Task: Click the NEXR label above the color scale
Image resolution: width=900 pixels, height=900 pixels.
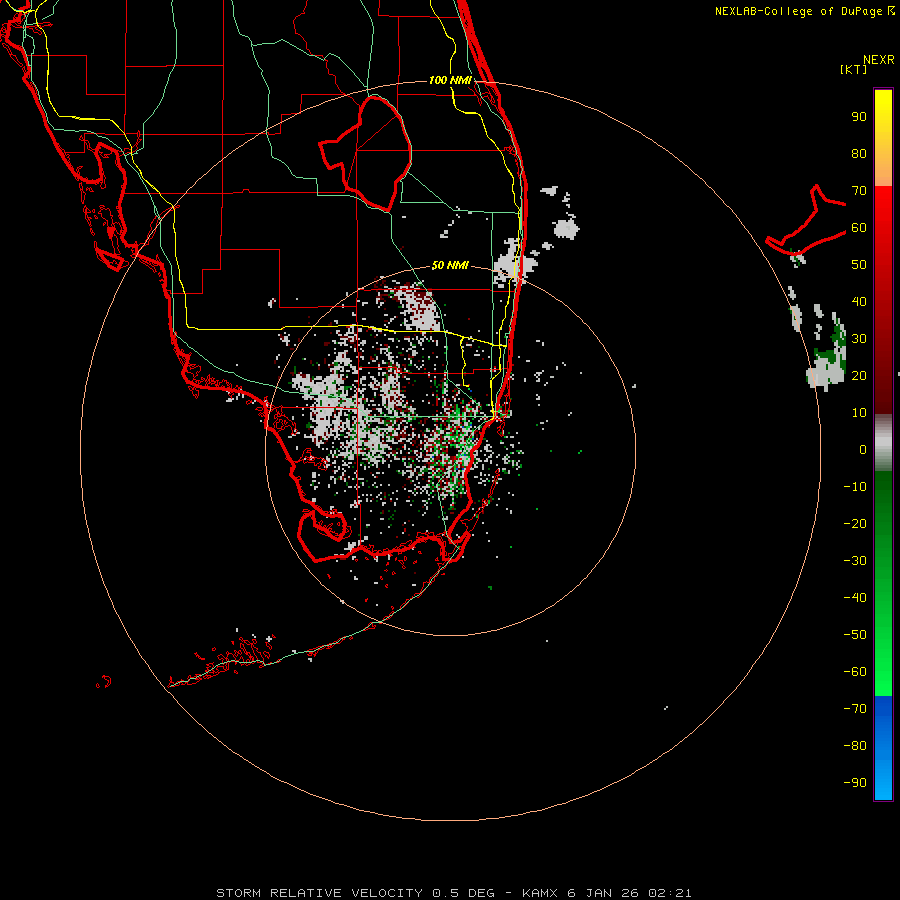Action: [x=879, y=60]
